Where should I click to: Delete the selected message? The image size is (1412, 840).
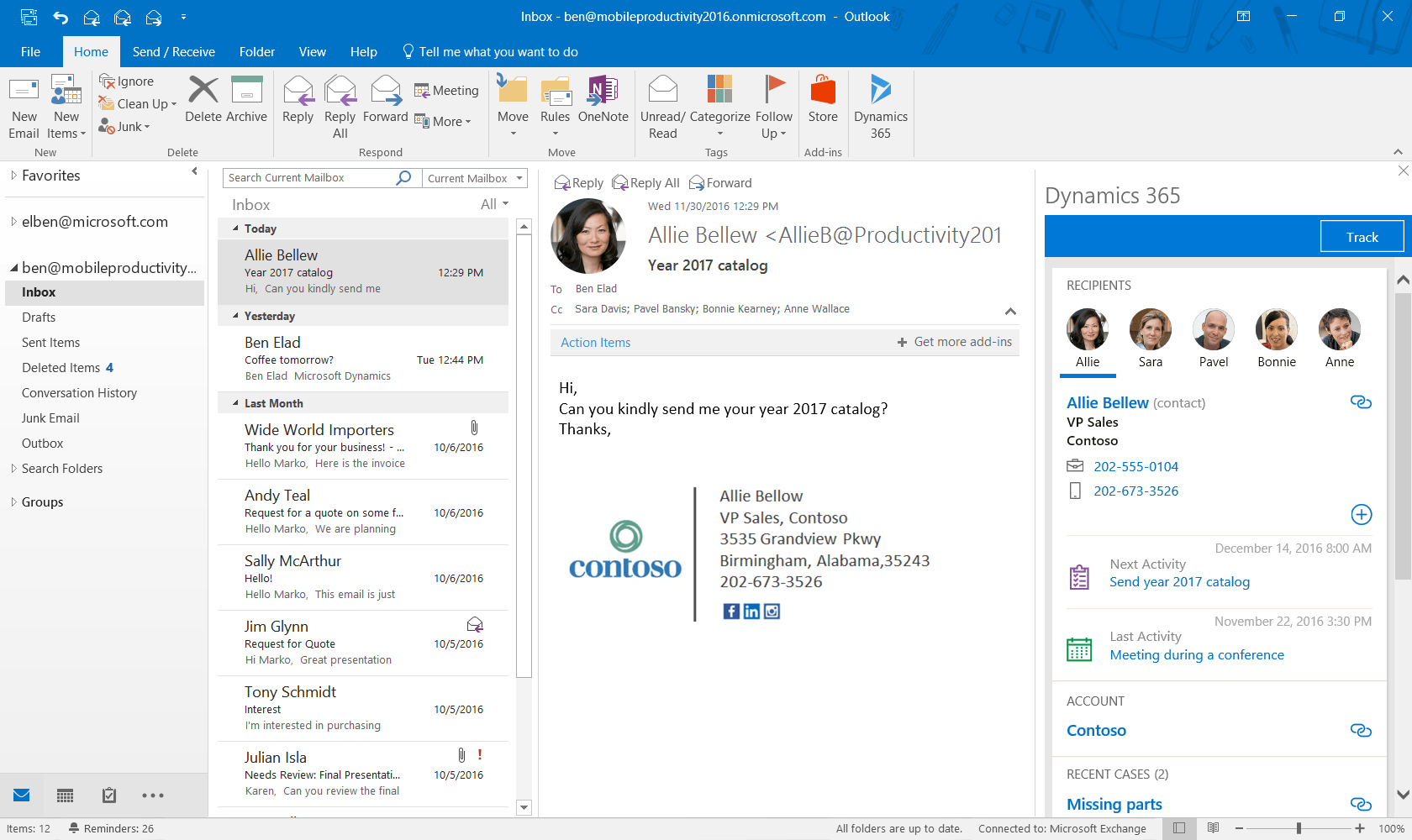click(x=203, y=99)
